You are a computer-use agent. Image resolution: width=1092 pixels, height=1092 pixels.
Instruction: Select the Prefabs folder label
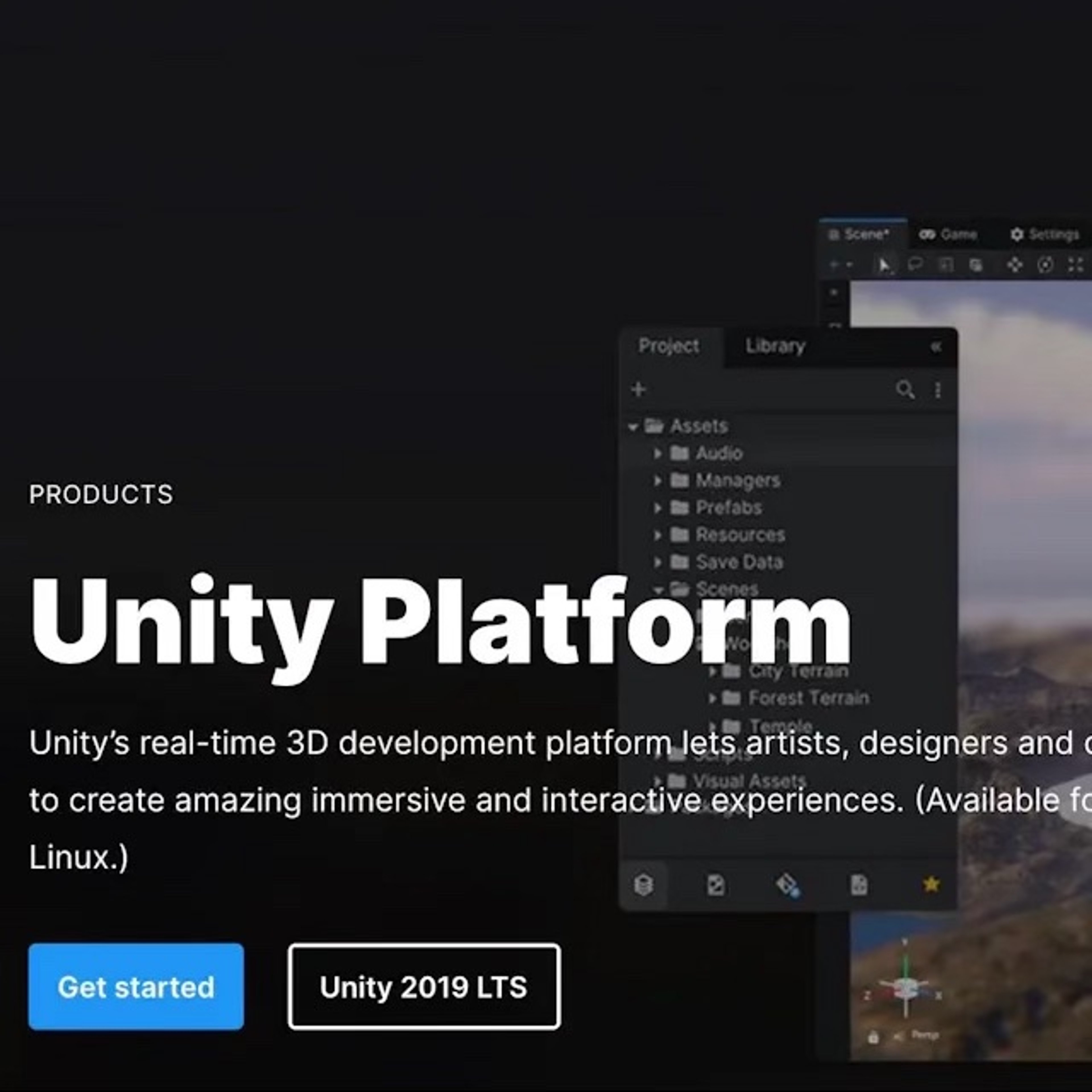[x=729, y=507]
